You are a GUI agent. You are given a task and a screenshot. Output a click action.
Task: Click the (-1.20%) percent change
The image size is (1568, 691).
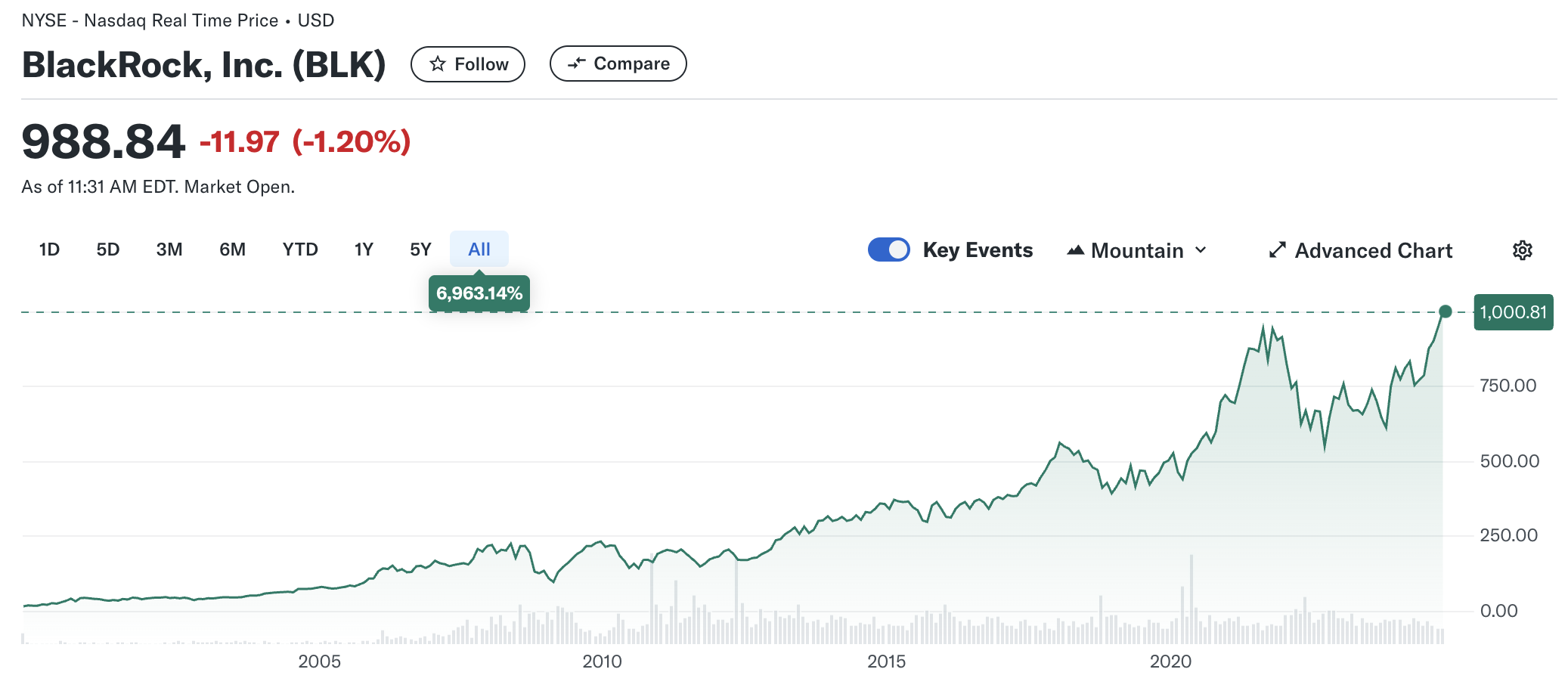coord(352,141)
